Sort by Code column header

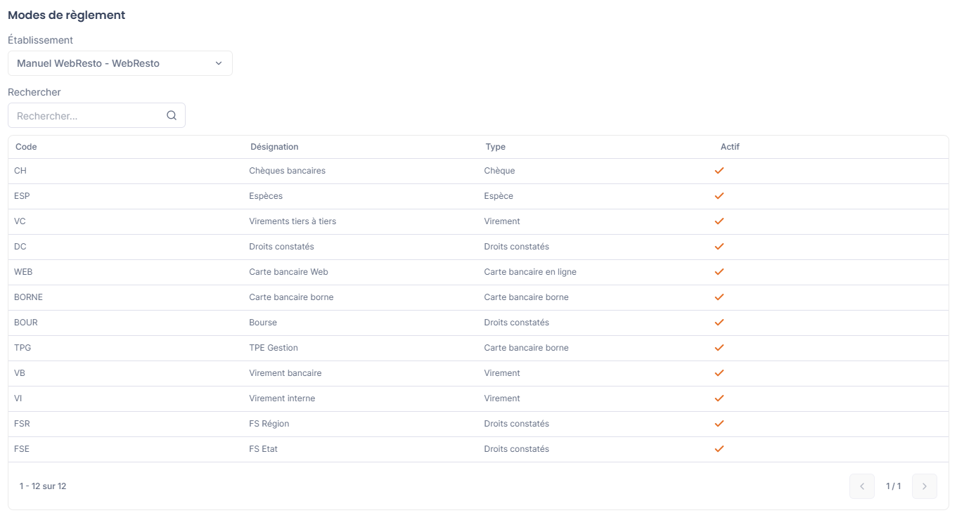coord(26,147)
